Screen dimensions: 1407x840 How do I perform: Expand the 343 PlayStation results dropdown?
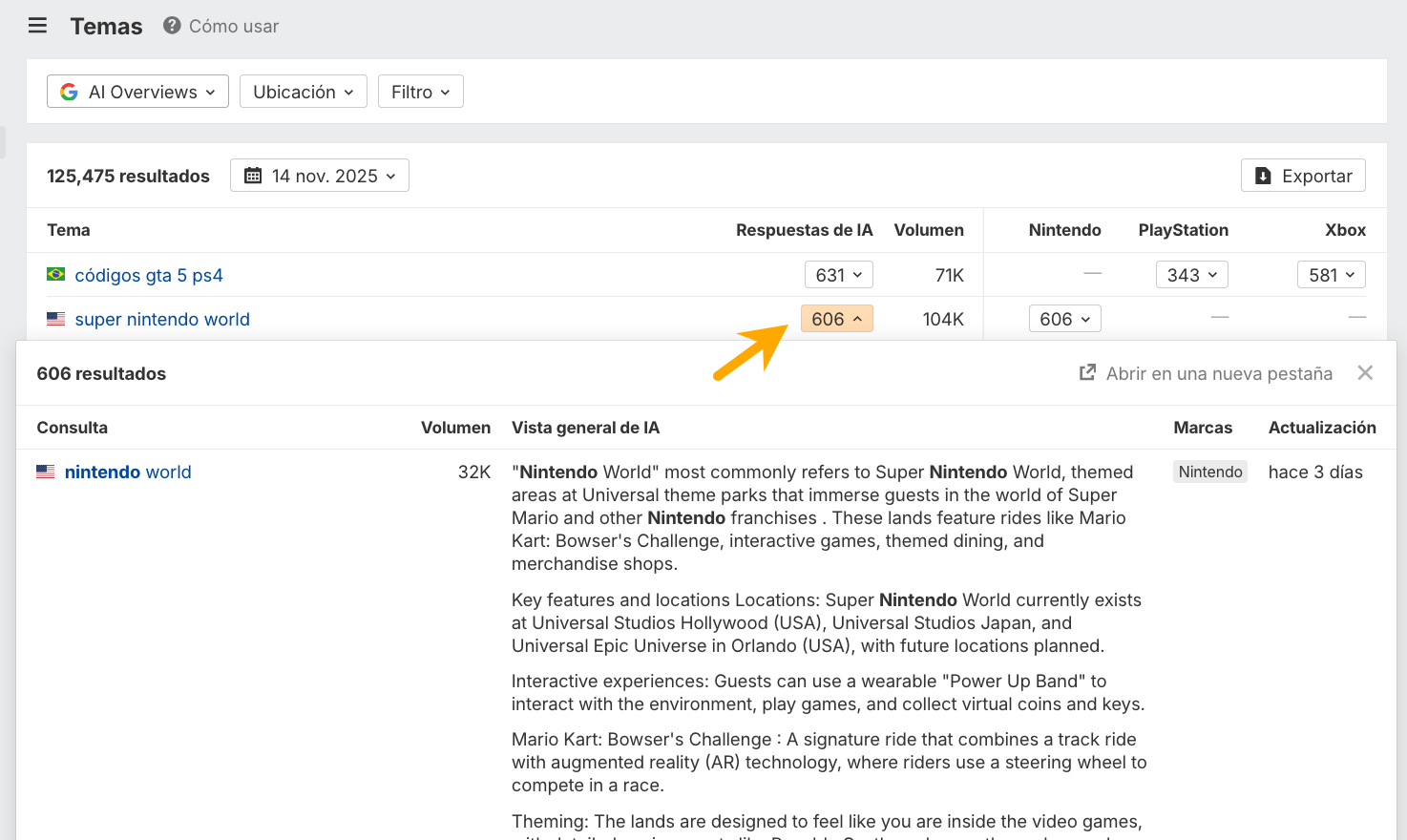point(1191,274)
